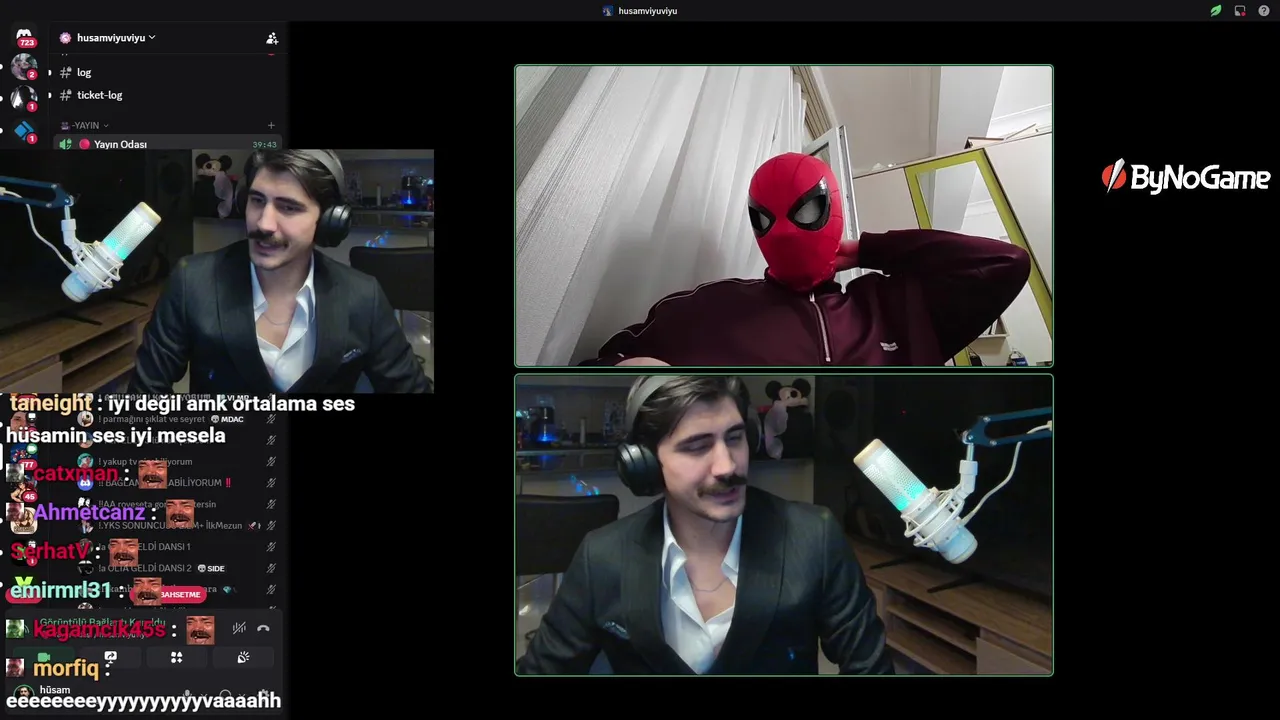Select the blue diamond server icon
The image size is (1280, 720).
[24, 131]
